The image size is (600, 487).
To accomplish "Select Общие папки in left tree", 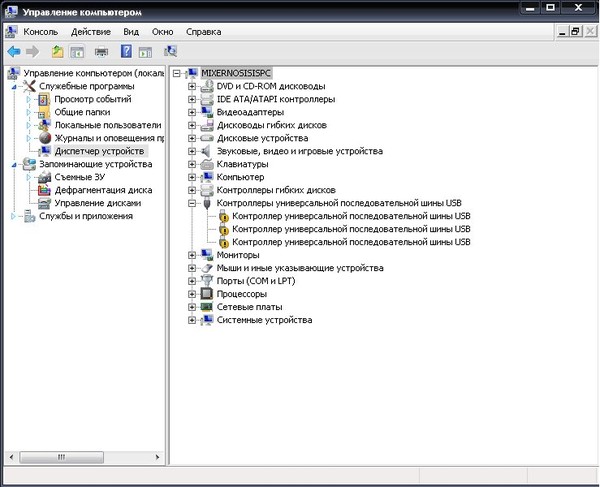I will pyautogui.click(x=82, y=112).
